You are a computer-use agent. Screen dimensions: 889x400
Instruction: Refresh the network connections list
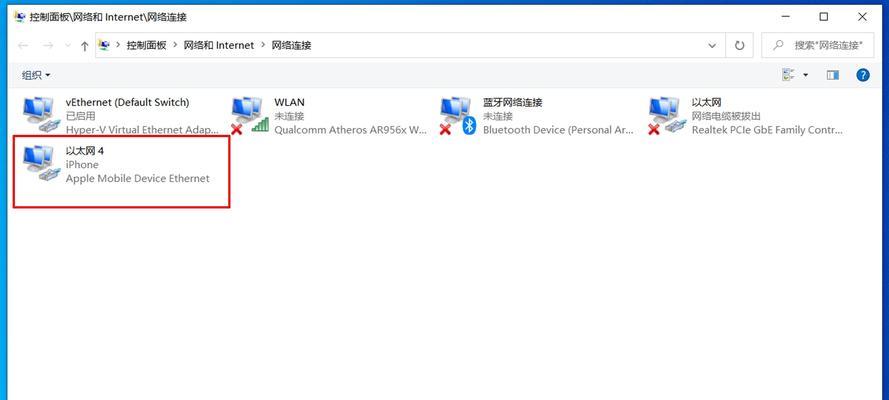[739, 45]
